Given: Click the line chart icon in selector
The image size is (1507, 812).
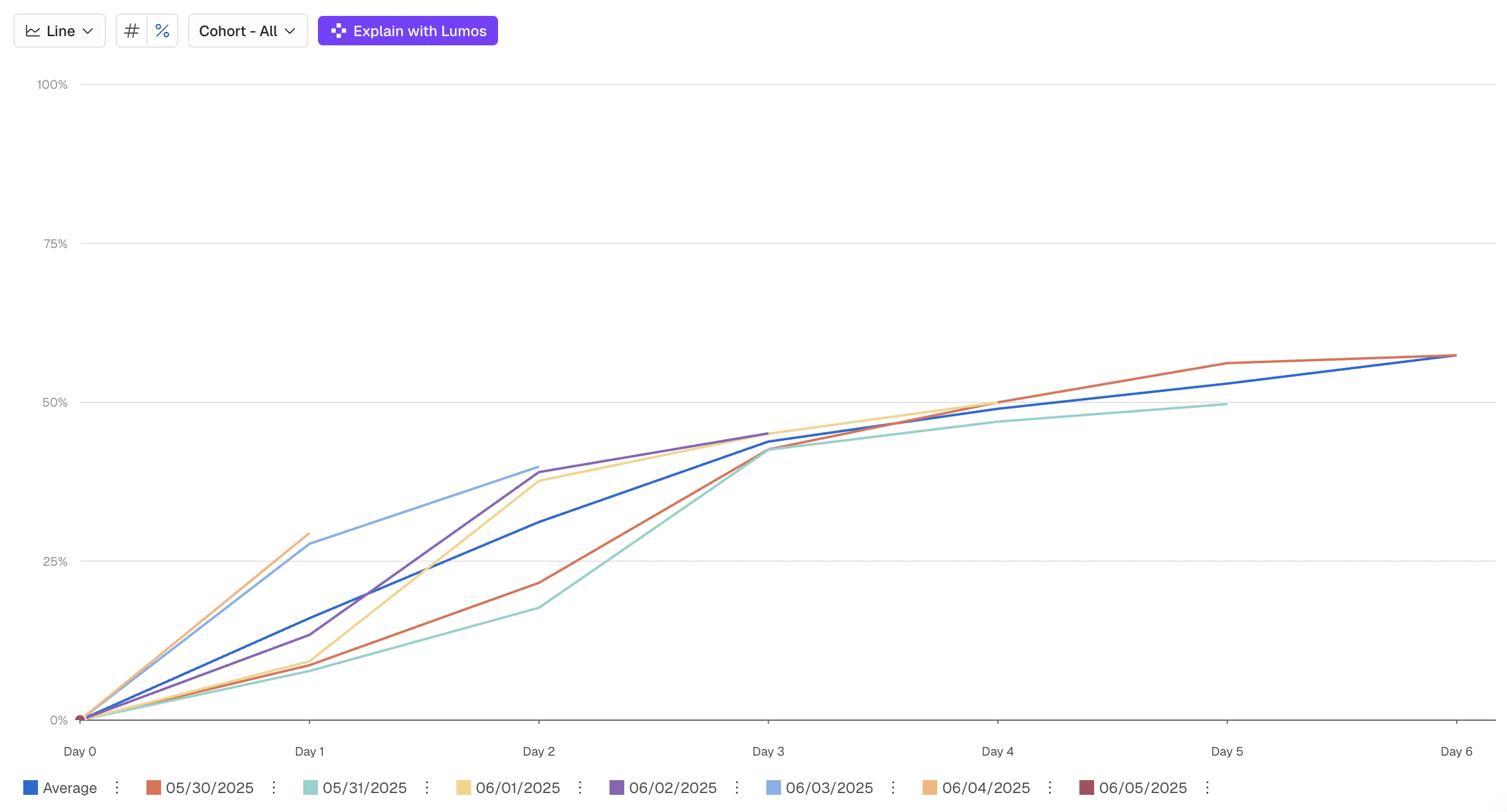Looking at the screenshot, I should coord(33,31).
